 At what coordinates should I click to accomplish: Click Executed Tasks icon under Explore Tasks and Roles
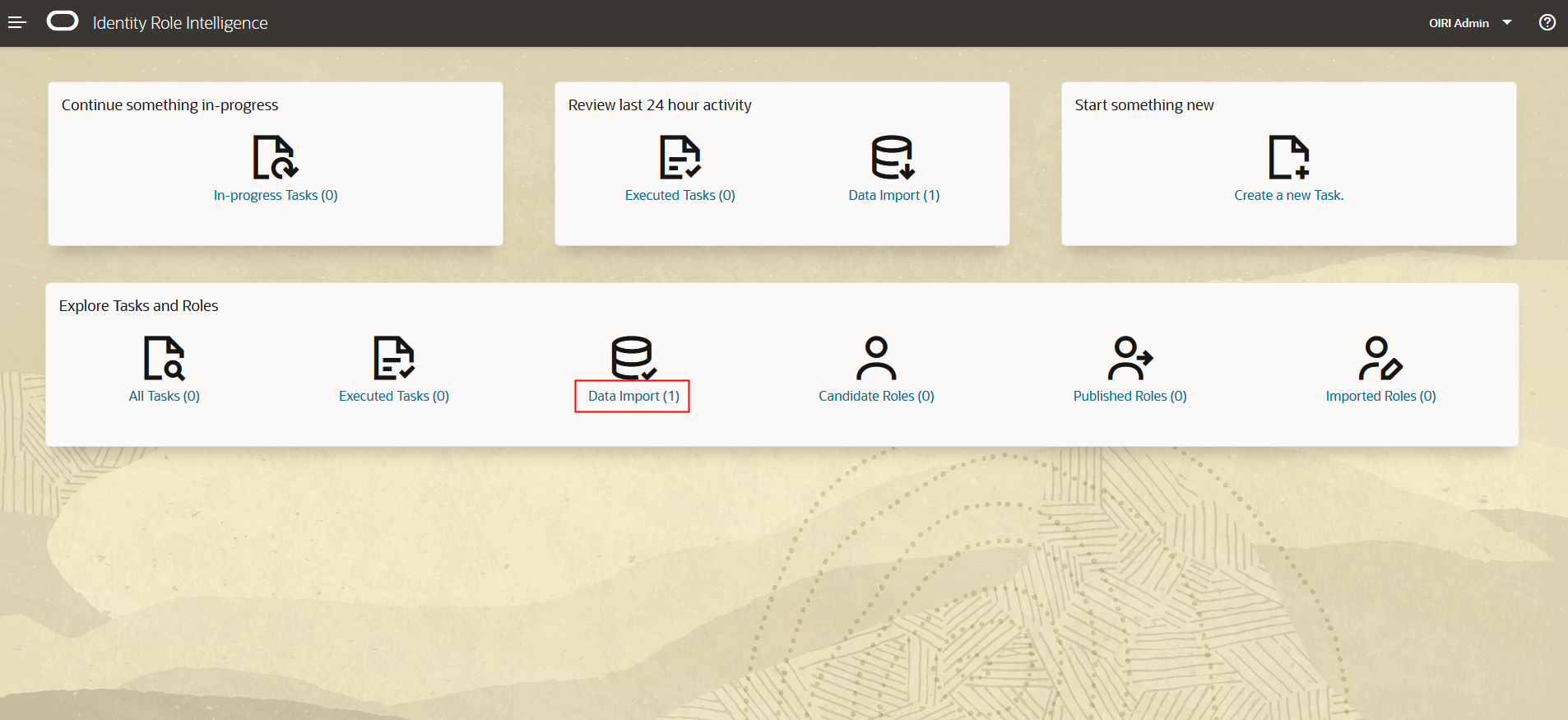point(394,358)
